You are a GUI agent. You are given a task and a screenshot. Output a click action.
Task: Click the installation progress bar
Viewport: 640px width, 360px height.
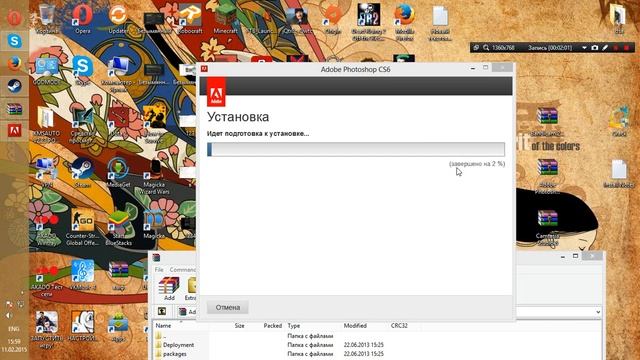[x=356, y=149]
